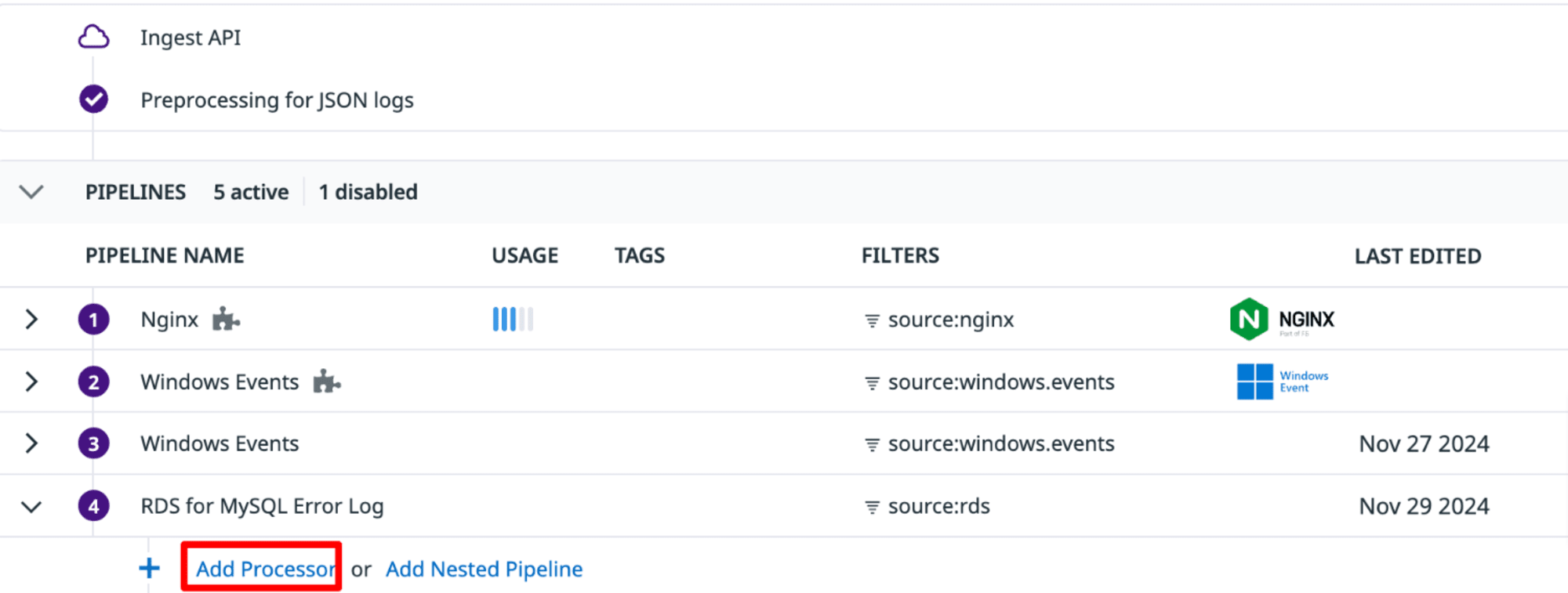Click the Windows Events name in pipeline 2

[220, 381]
